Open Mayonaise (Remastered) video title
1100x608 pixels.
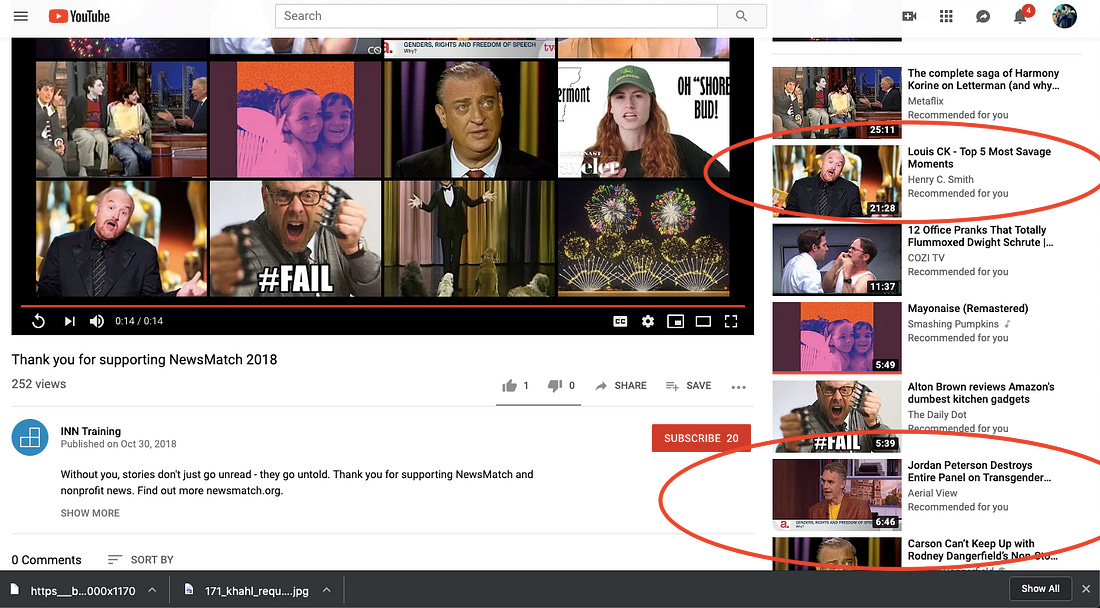pyautogui.click(x=968, y=309)
